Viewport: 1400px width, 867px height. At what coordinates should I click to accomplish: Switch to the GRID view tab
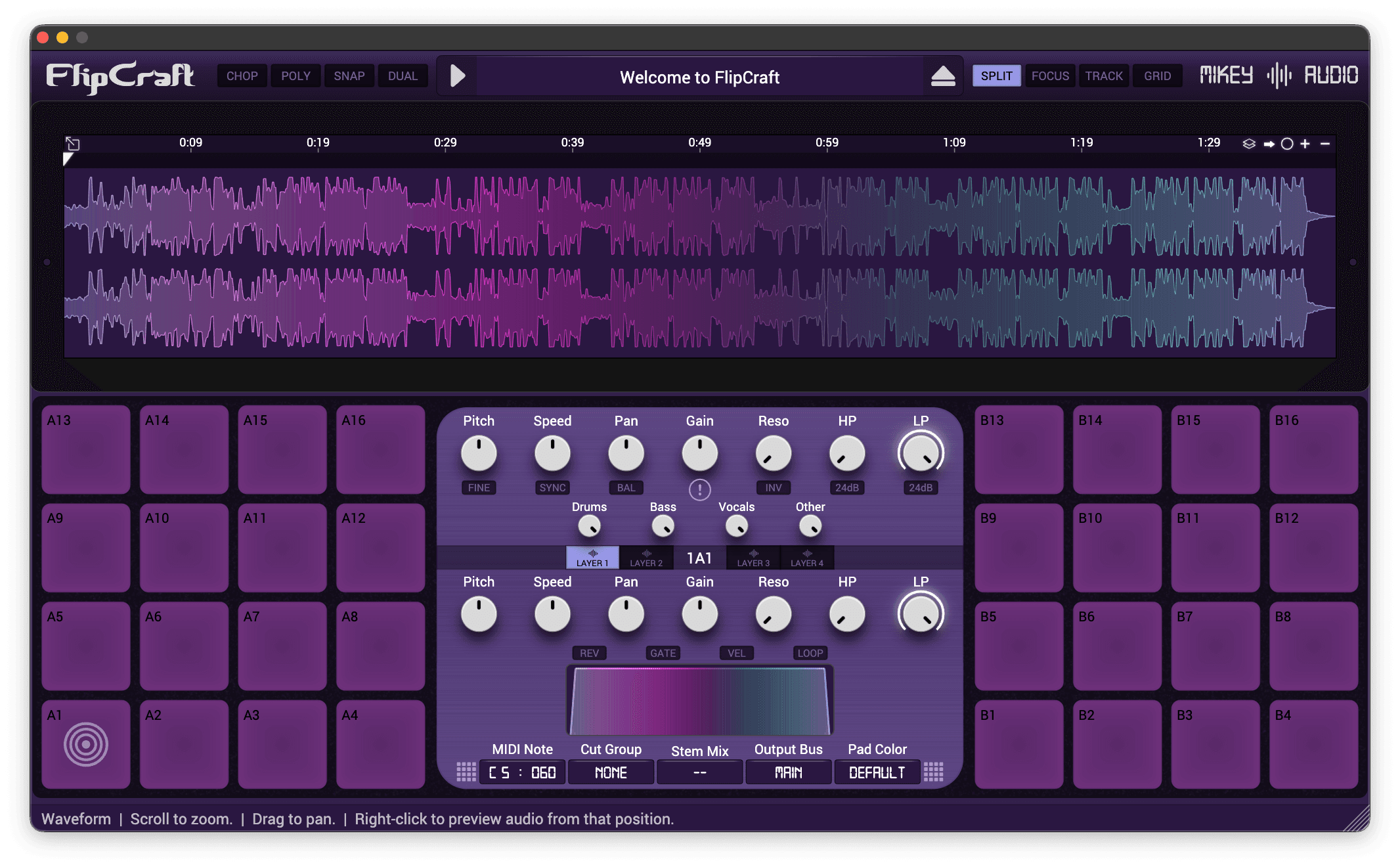[x=1157, y=76]
